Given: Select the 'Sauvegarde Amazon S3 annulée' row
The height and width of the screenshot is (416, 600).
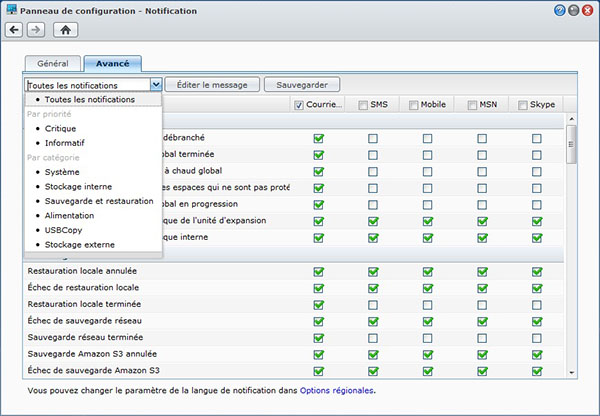Looking at the screenshot, I should (293, 354).
